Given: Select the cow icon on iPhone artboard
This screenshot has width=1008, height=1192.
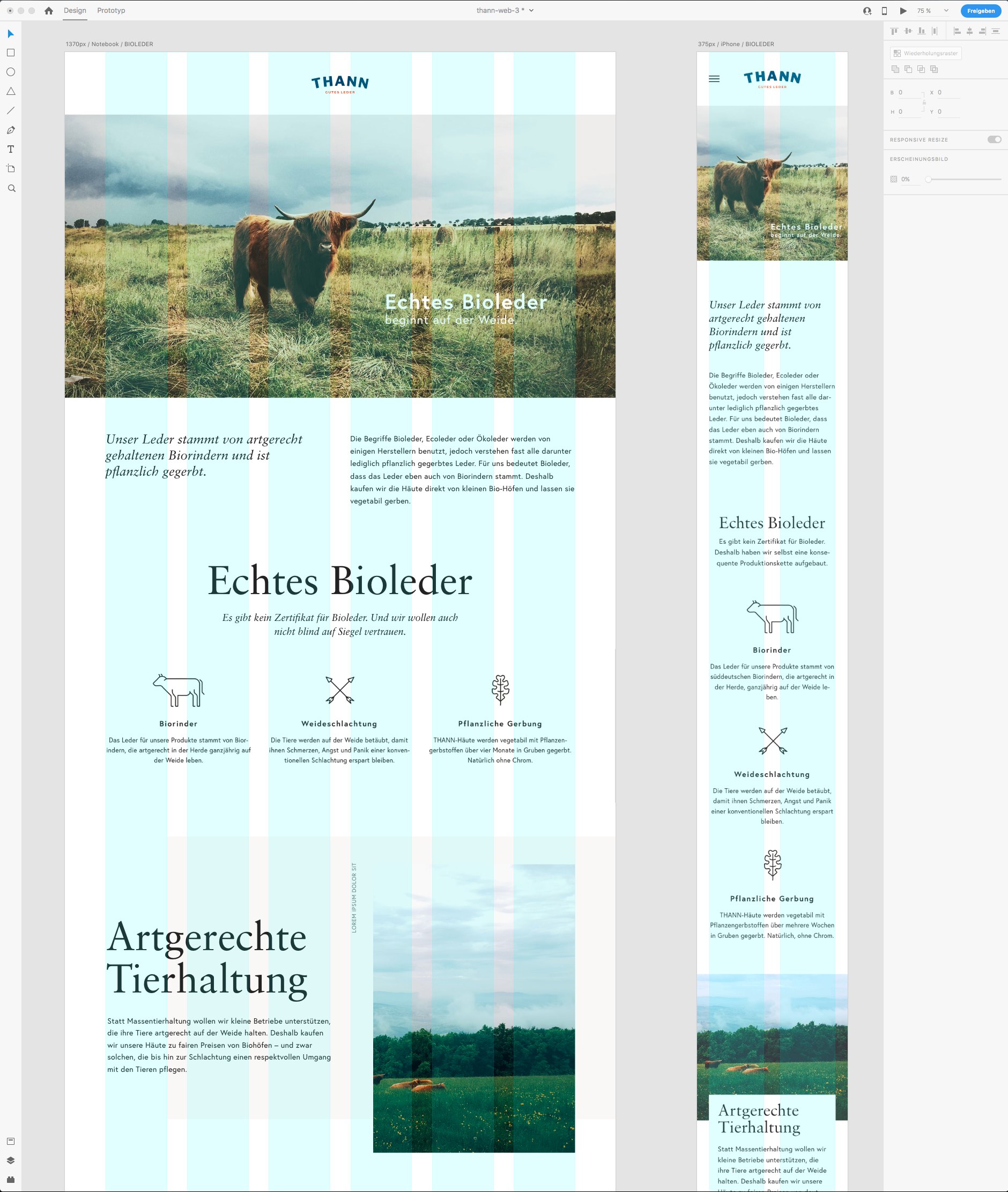Looking at the screenshot, I should pos(772,617).
